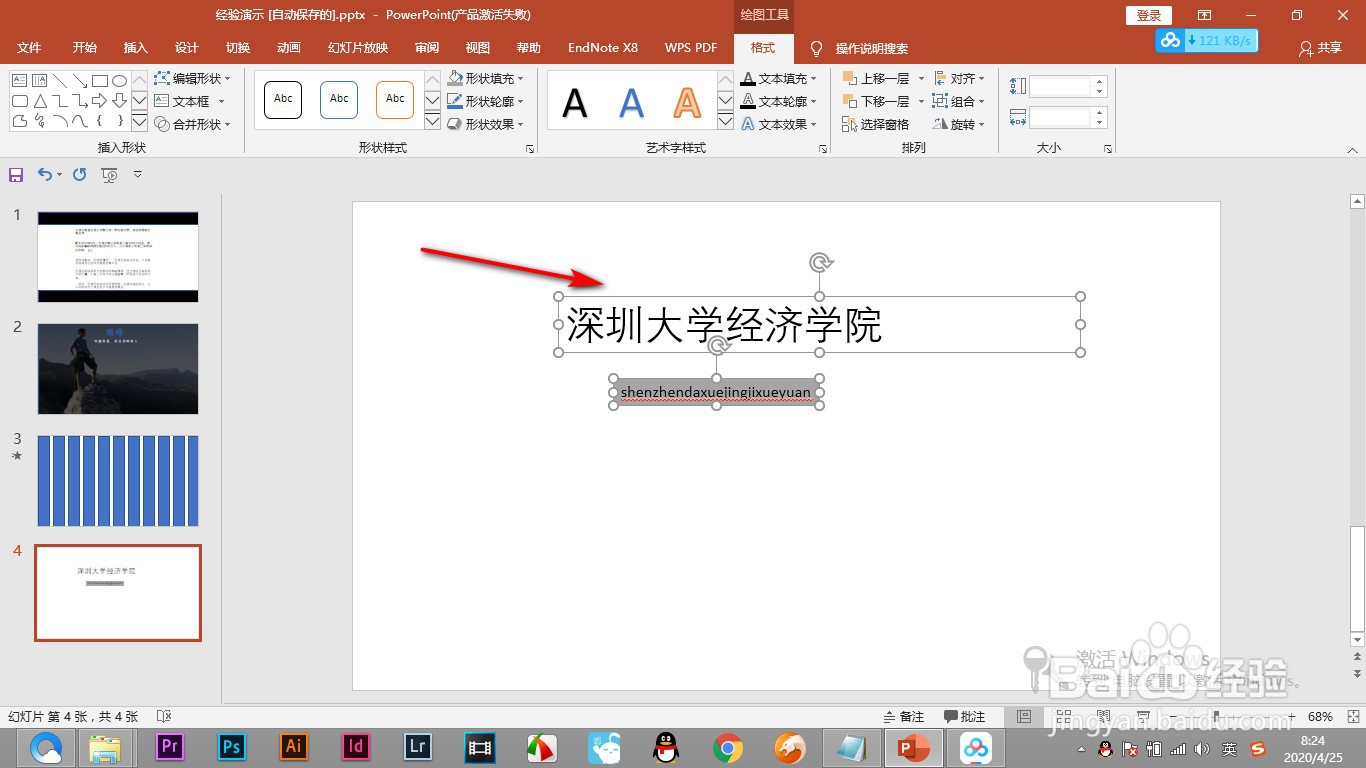This screenshot has height=768, width=1366.
Task: Select slide 3 blue bars thumbnail
Action: (118, 481)
